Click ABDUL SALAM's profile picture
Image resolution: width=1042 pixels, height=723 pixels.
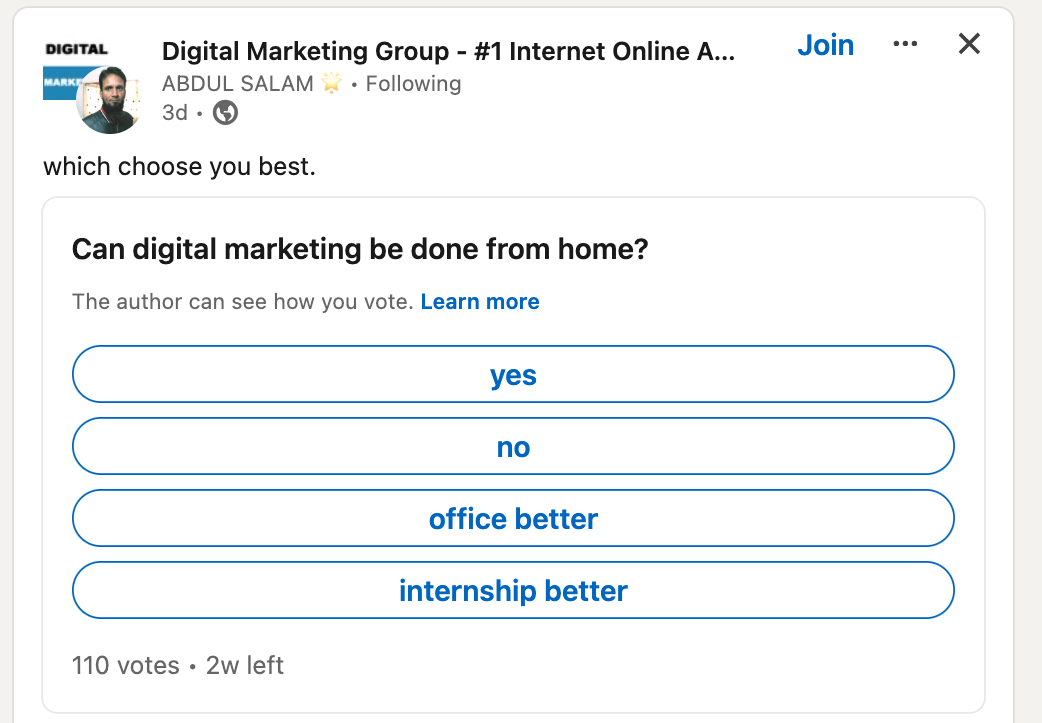108,100
